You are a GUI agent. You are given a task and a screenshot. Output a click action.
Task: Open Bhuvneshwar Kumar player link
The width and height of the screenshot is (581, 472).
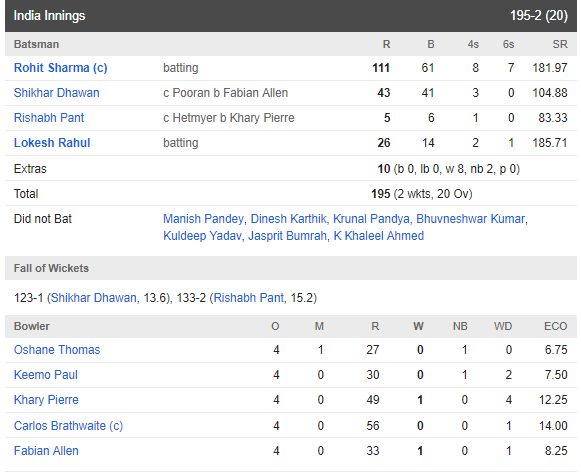point(471,219)
